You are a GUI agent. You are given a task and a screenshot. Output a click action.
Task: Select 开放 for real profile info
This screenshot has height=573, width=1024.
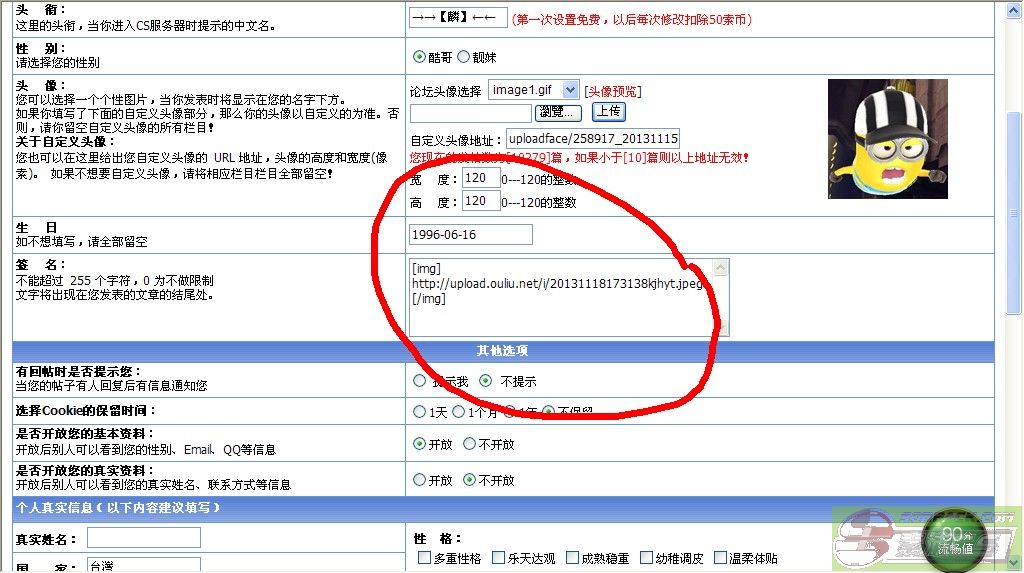(420, 480)
